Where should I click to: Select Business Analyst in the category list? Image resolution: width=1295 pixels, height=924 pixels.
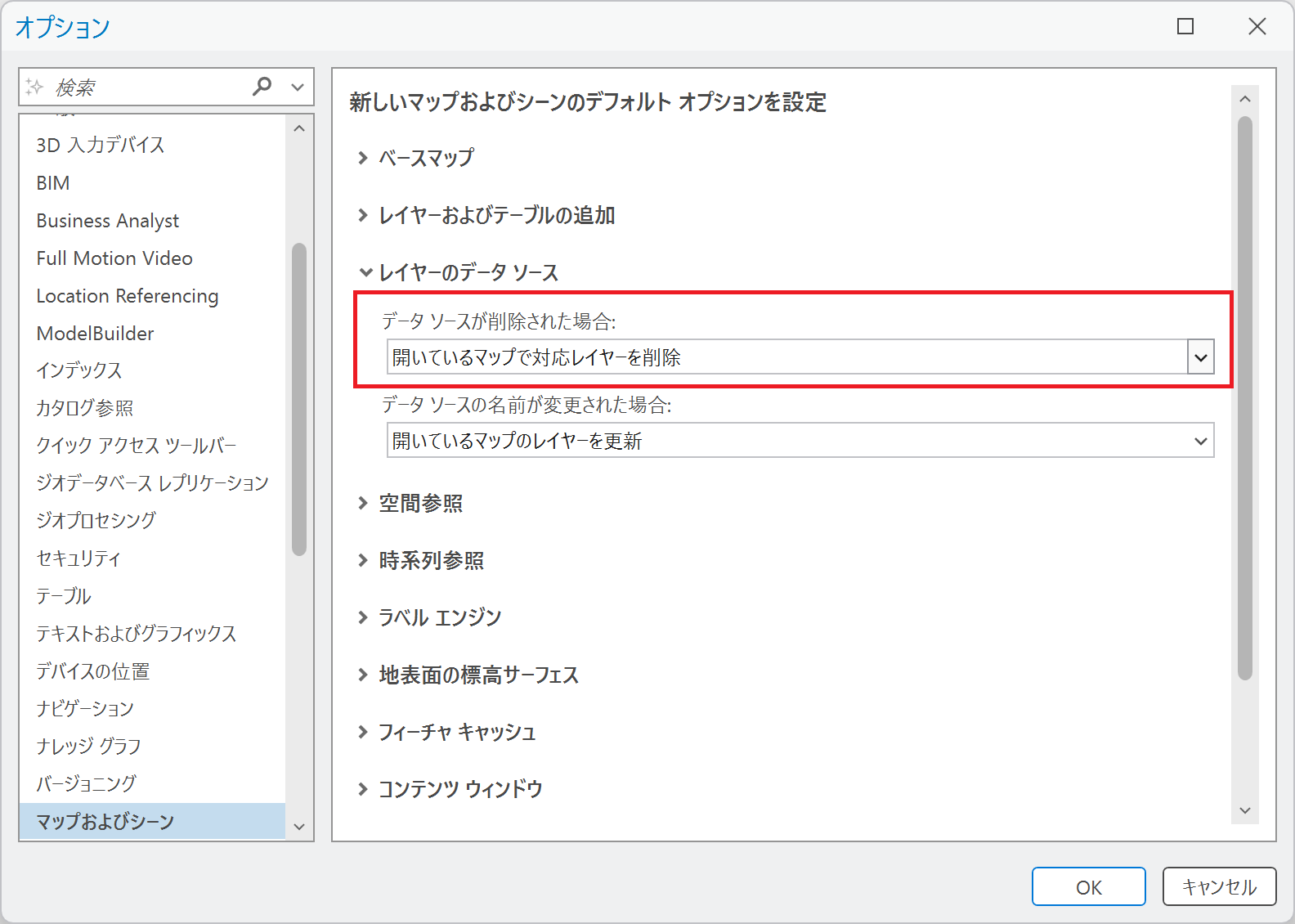107,221
